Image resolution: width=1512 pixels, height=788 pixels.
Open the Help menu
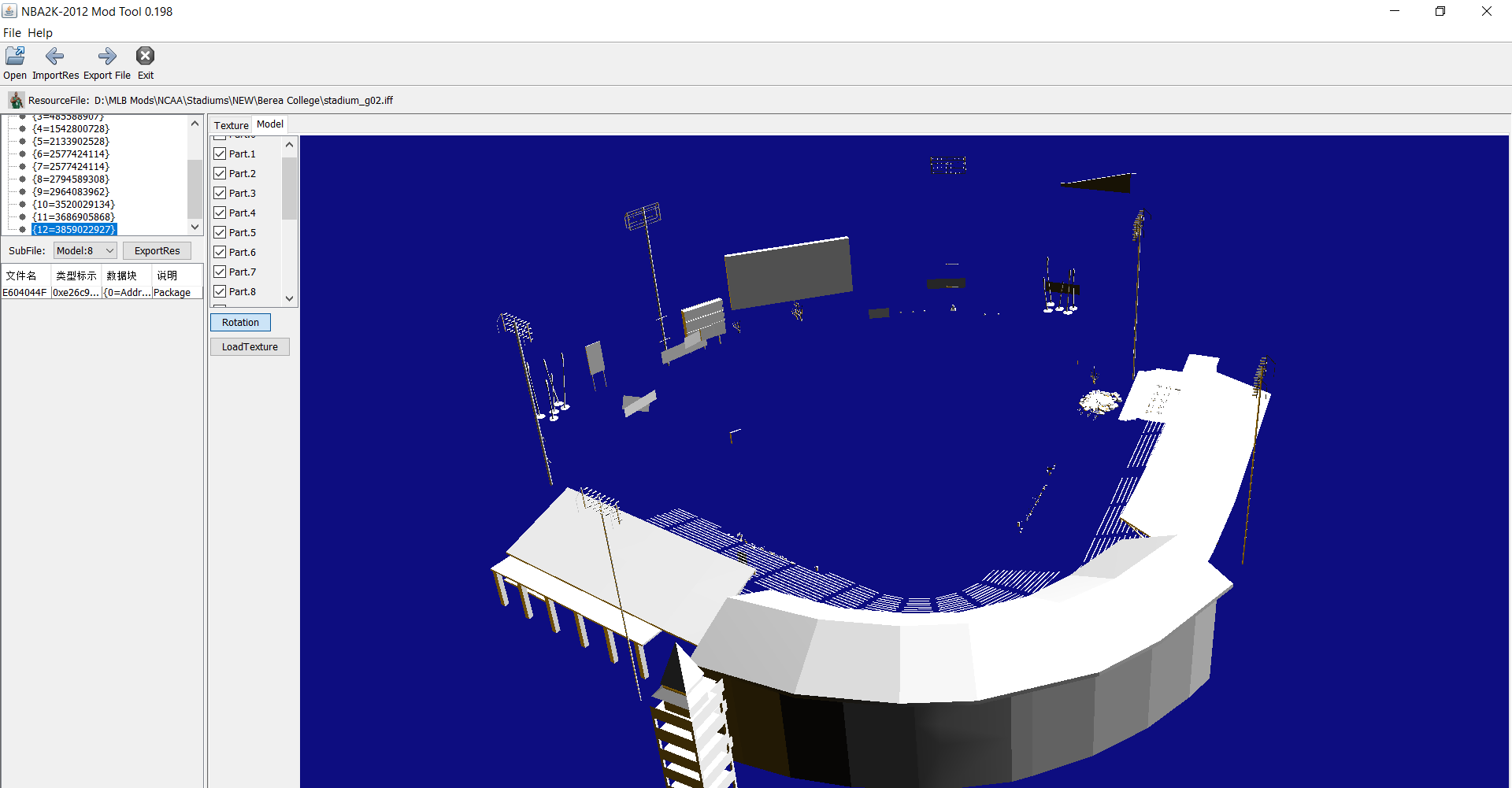[x=40, y=33]
